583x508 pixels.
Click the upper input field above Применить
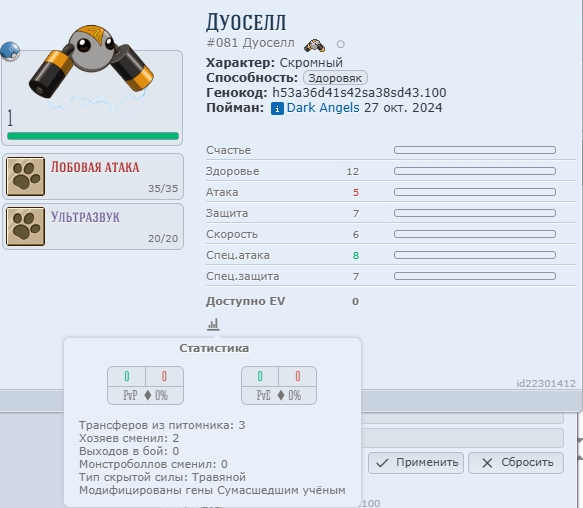coord(462,418)
